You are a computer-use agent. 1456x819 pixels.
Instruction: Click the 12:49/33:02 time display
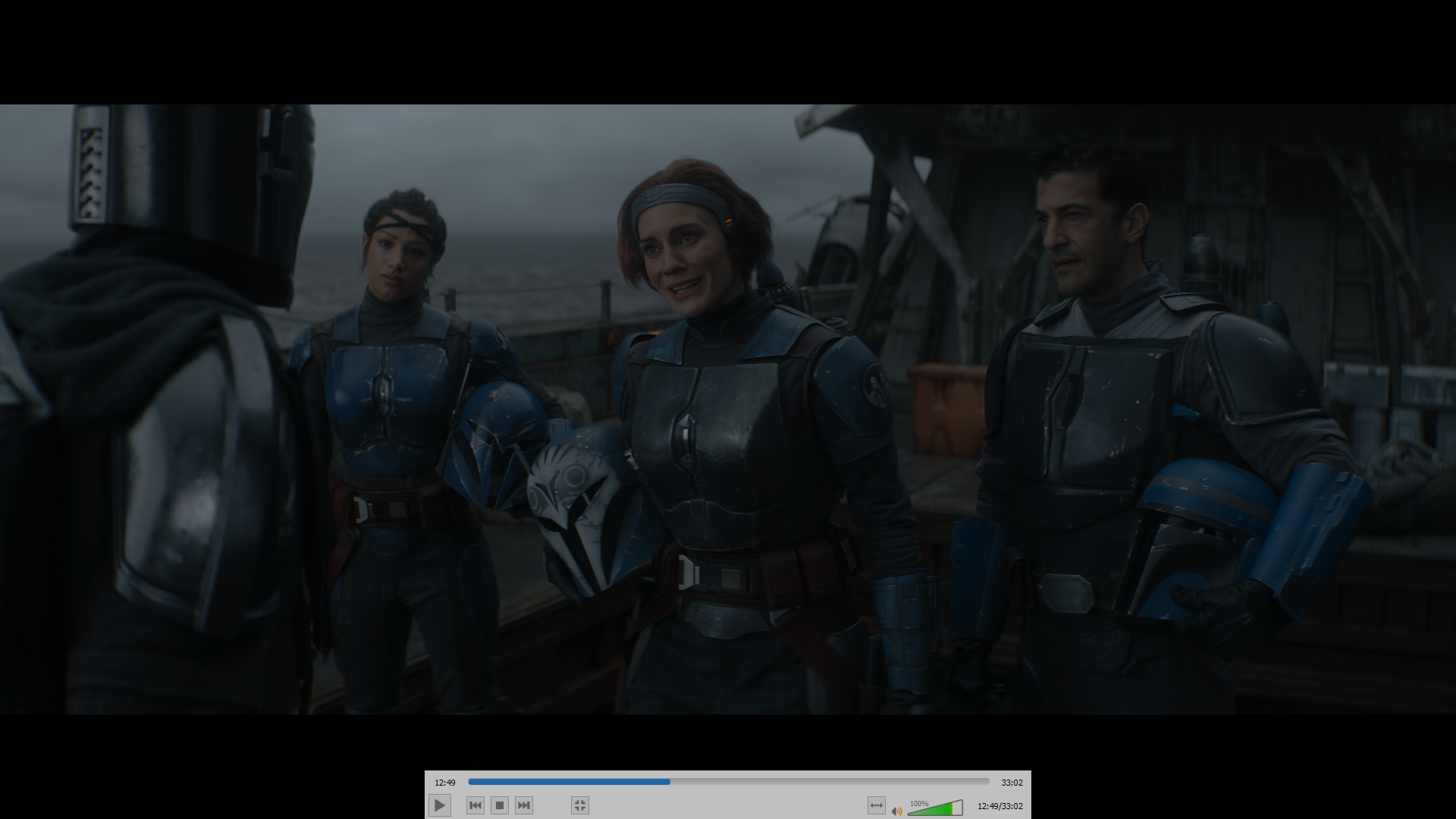click(999, 806)
